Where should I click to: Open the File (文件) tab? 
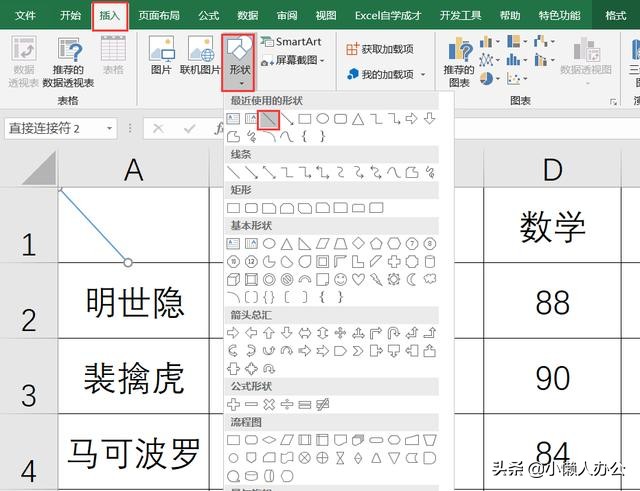[25, 16]
